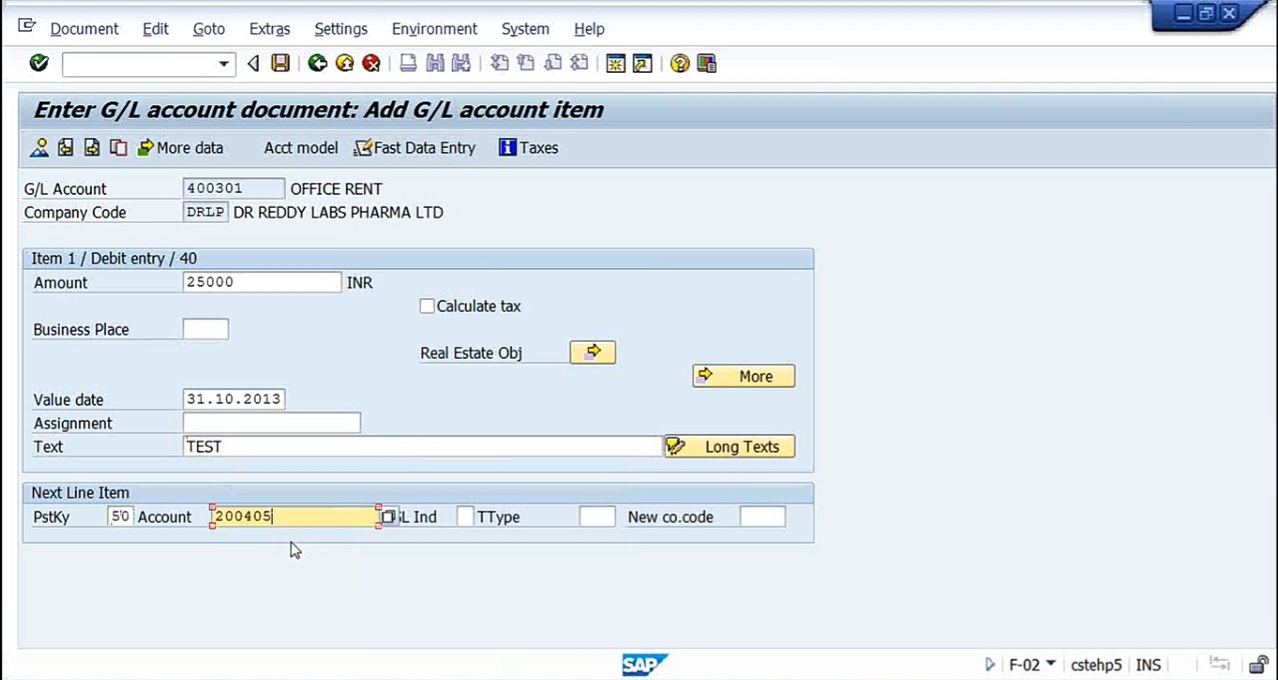Click the OFFICE RENT account description
The height and width of the screenshot is (680, 1278).
[x=336, y=188]
